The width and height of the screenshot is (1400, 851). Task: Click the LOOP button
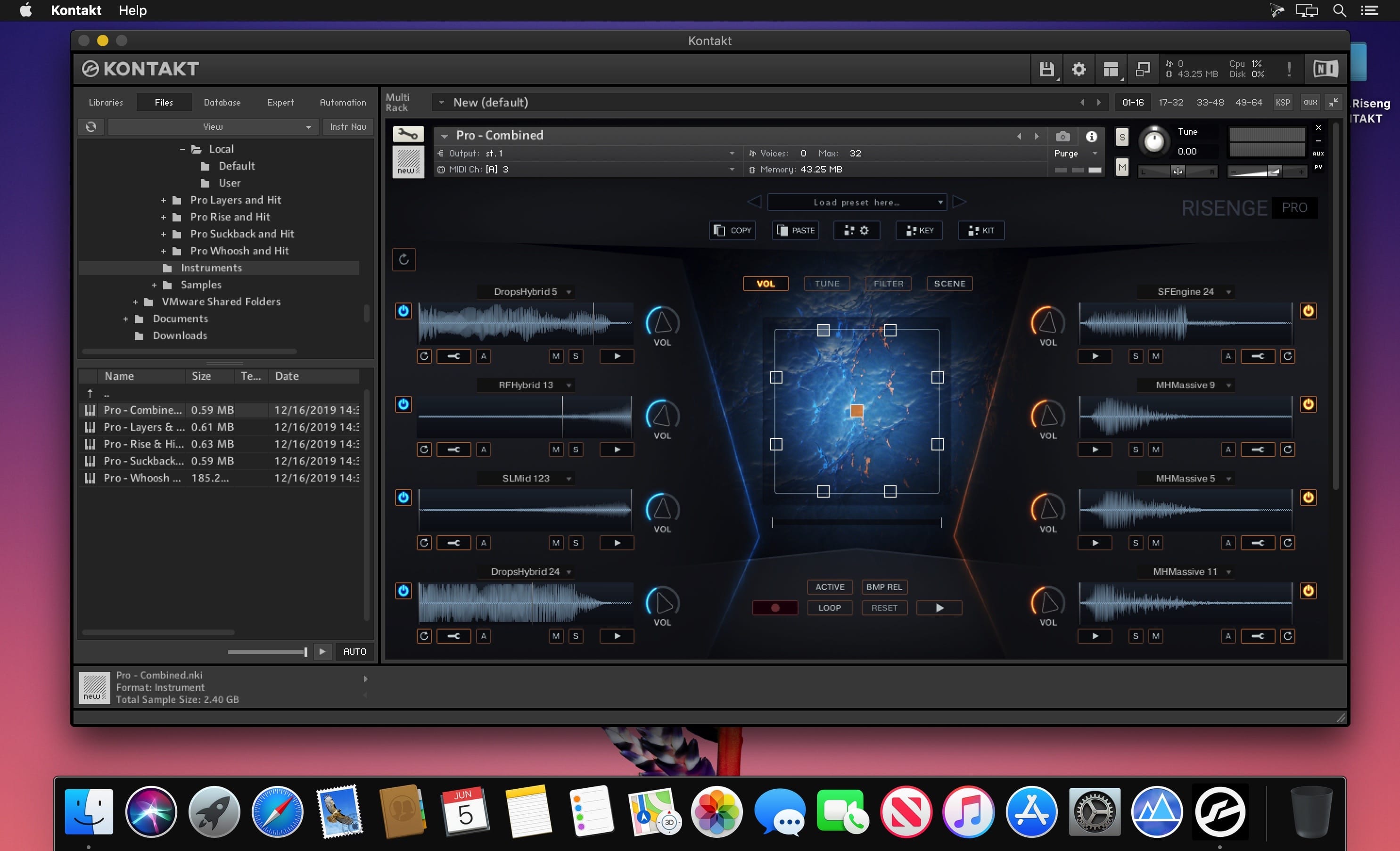coord(830,608)
